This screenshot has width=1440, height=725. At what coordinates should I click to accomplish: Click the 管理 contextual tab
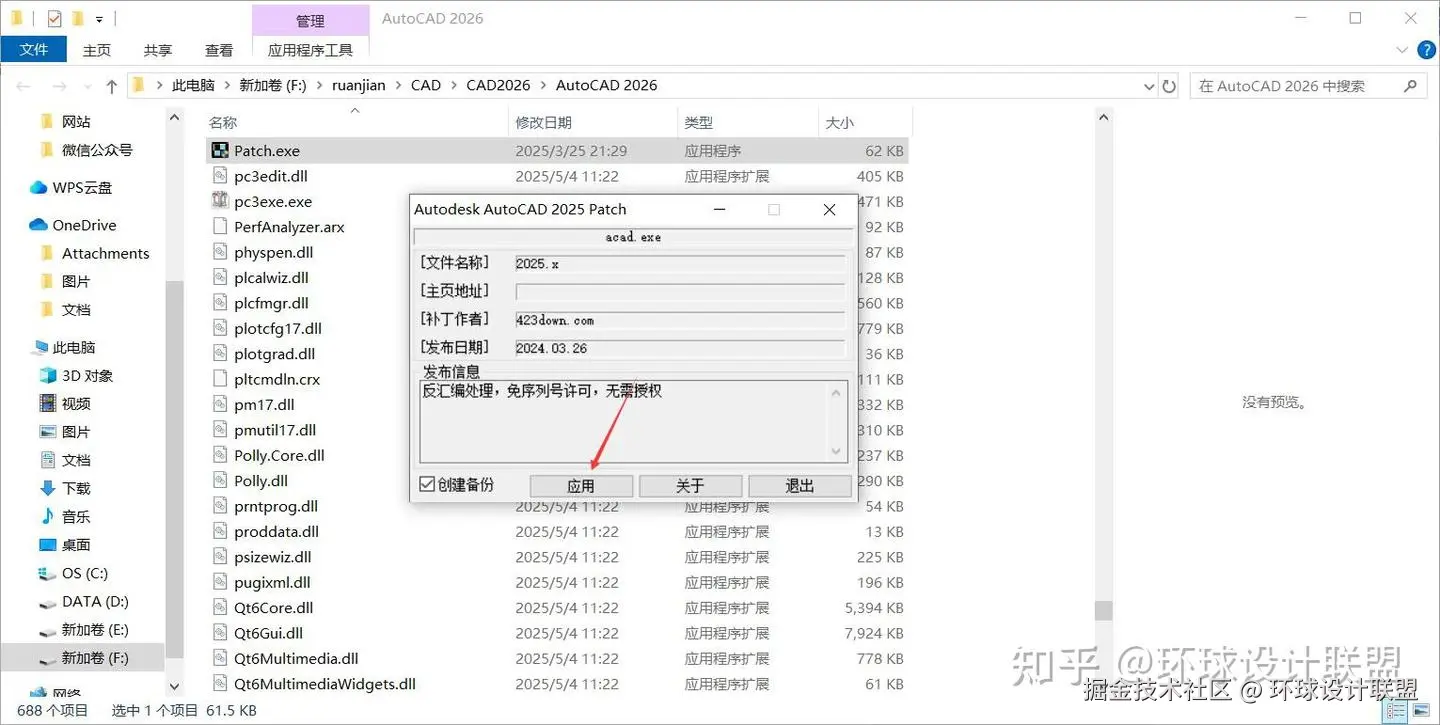pyautogui.click(x=310, y=21)
